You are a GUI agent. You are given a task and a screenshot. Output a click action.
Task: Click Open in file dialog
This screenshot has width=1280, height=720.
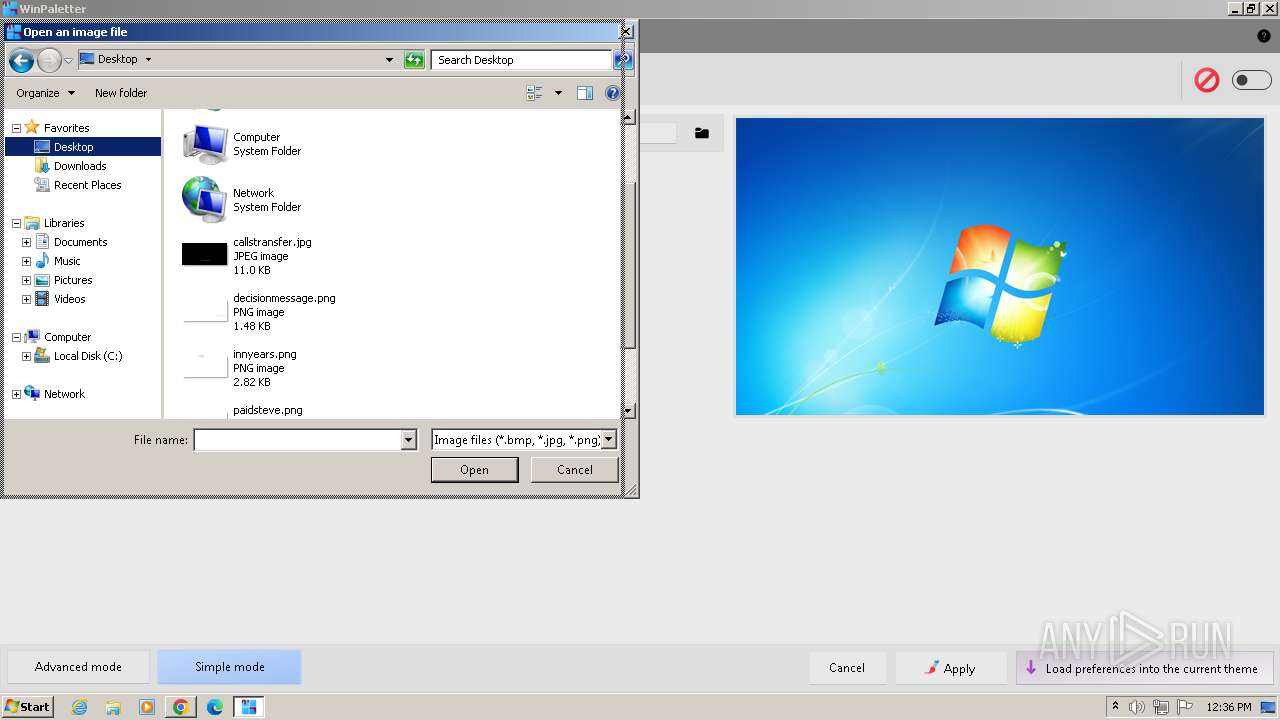click(475, 470)
